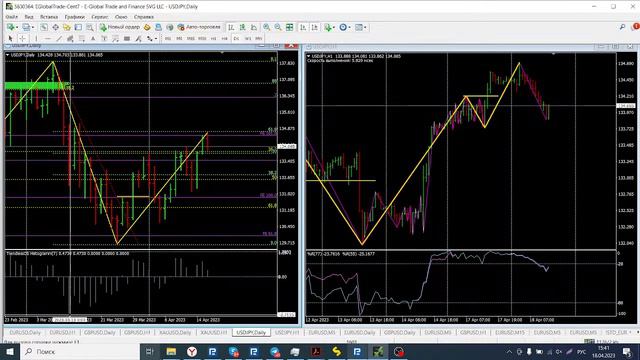Open the Strategy Tester
Viewport: 640px width, 360px height.
90,27
